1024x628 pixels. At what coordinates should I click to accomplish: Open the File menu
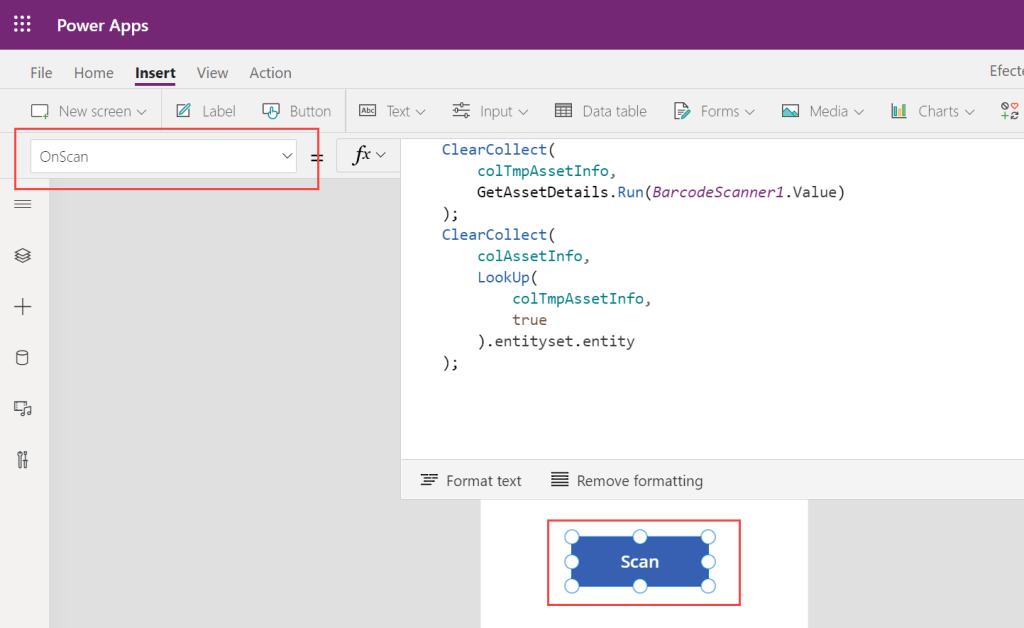coord(41,73)
